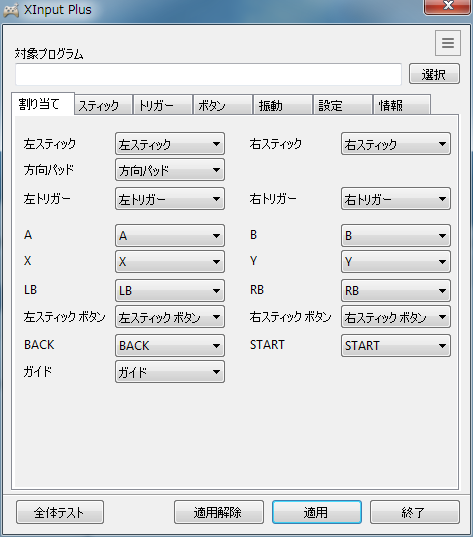473x537 pixels.
Task: Click the START row label
Action: tap(267, 345)
